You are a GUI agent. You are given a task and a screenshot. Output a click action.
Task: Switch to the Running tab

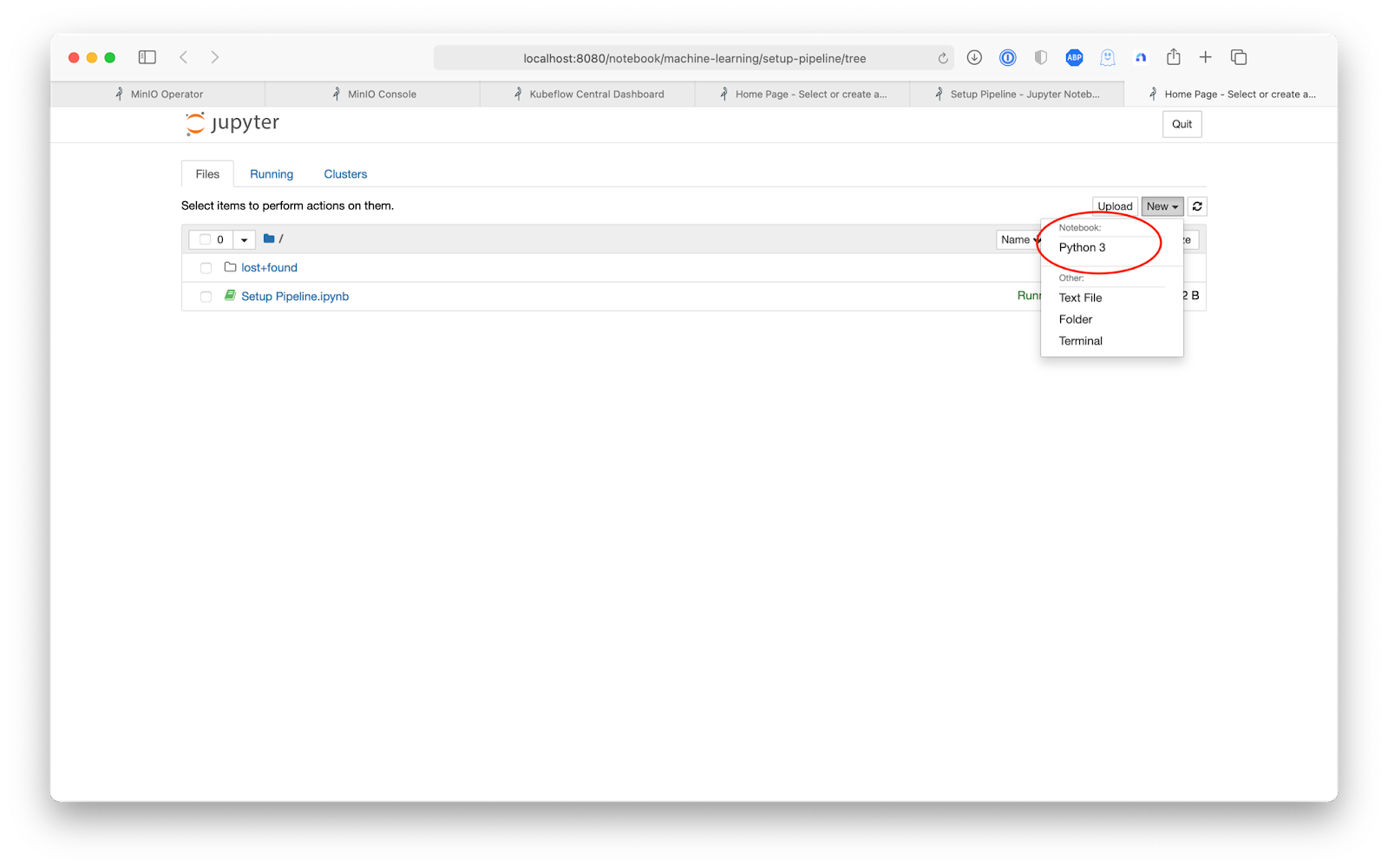pos(272,174)
